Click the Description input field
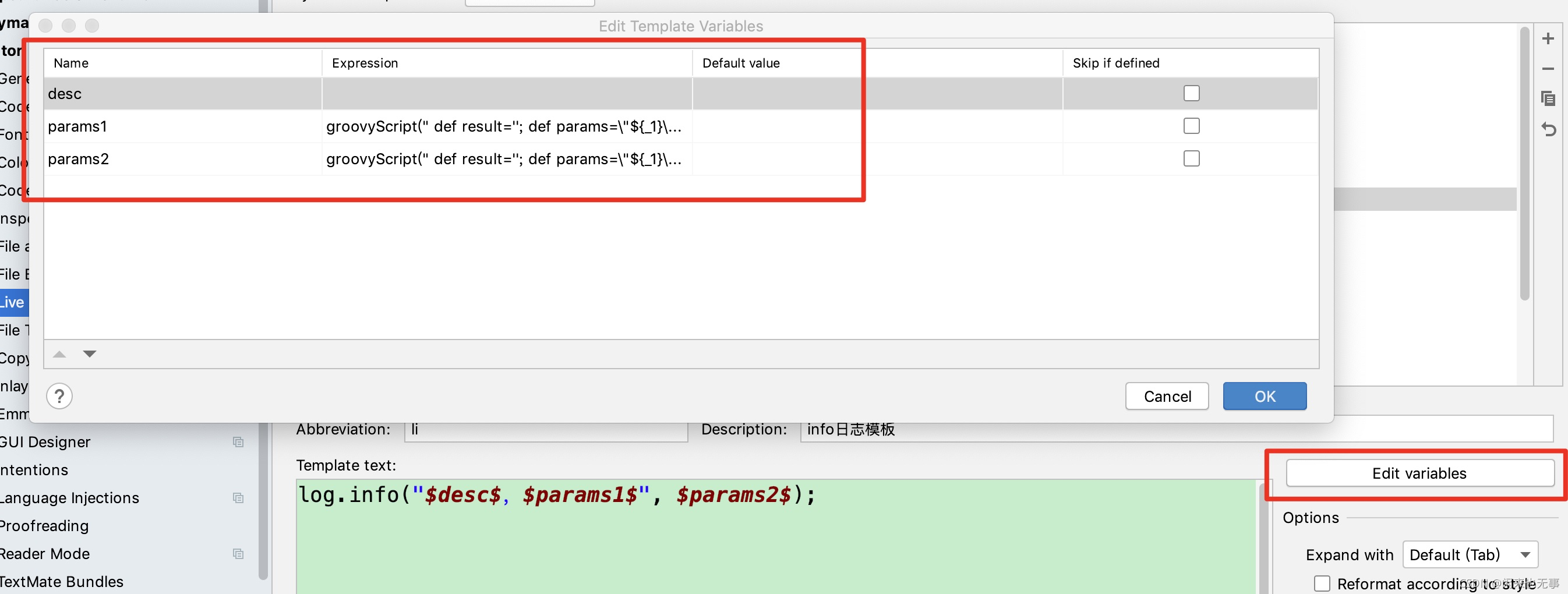Screen dimensions: 1568x594 [1177, 430]
